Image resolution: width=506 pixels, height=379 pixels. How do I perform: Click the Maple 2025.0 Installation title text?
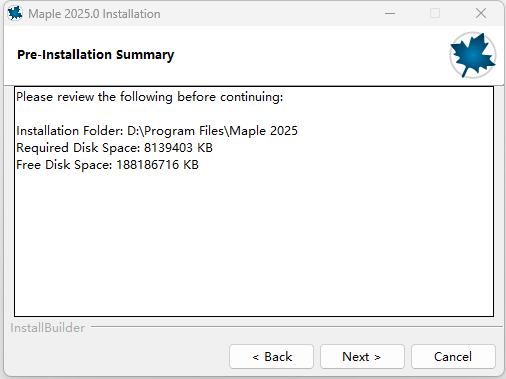94,14
